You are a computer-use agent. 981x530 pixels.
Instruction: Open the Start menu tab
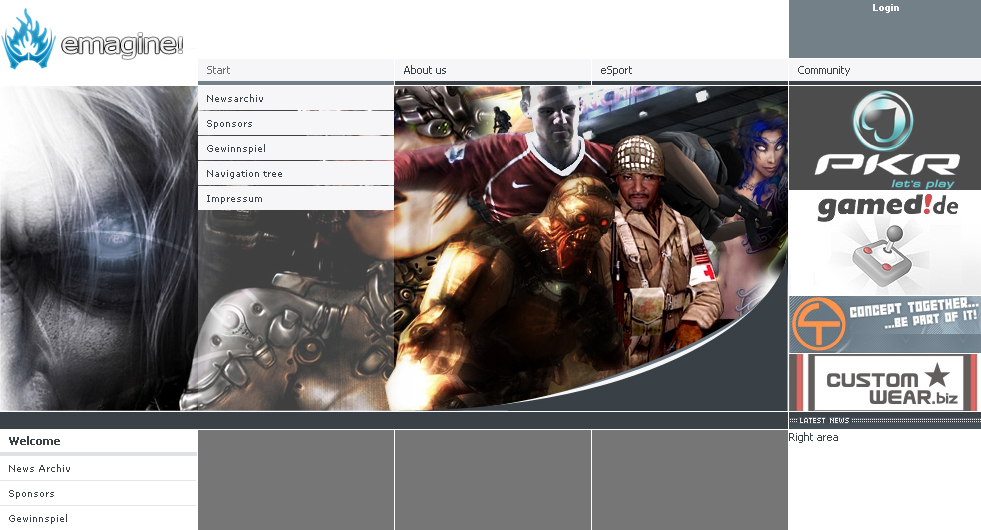[x=295, y=70]
